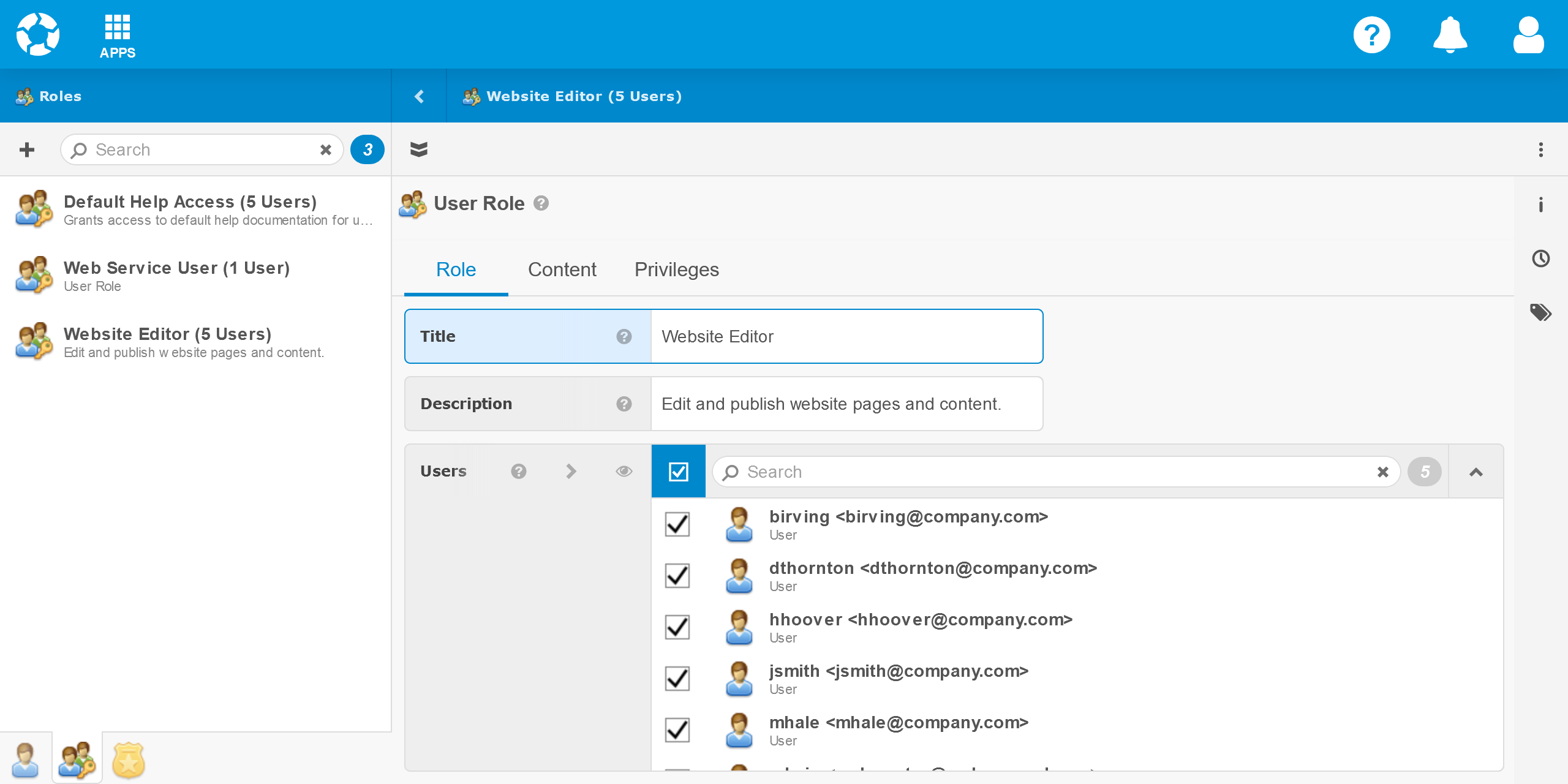Open the tags icon in right sidebar
Viewport: 1568px width, 784px height.
(1540, 312)
